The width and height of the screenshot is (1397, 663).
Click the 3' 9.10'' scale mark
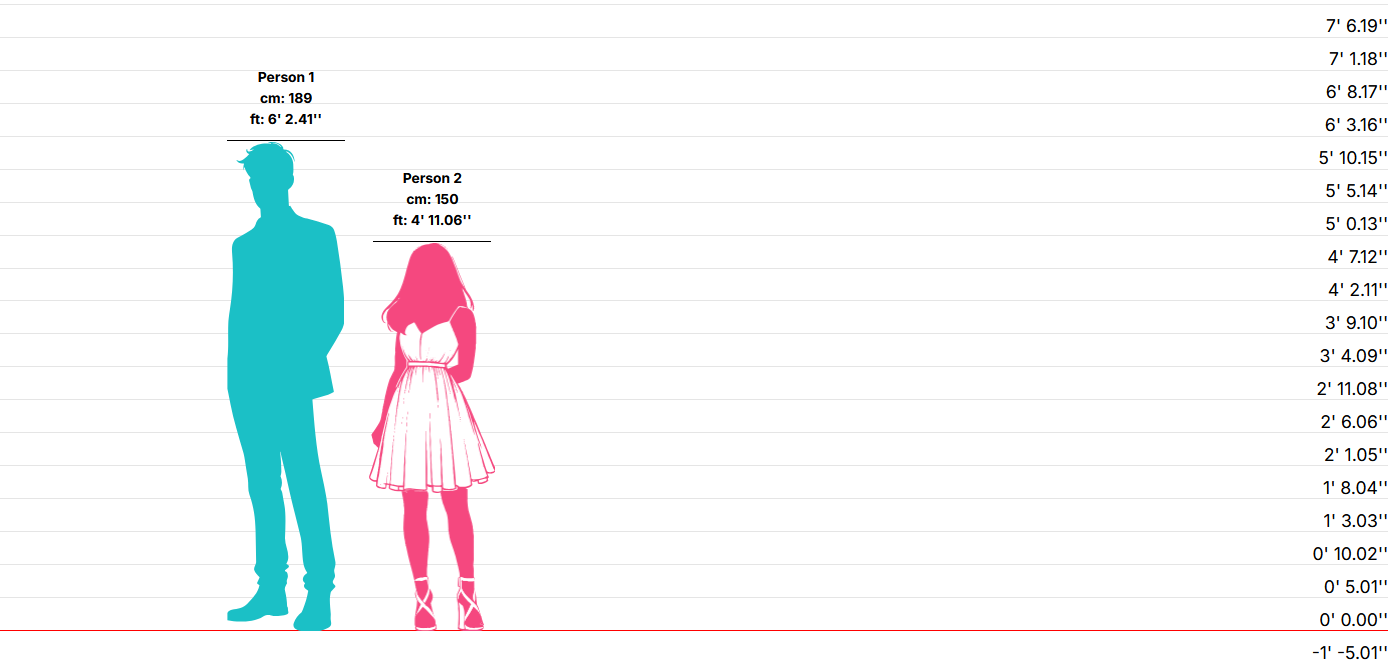(x=1357, y=323)
